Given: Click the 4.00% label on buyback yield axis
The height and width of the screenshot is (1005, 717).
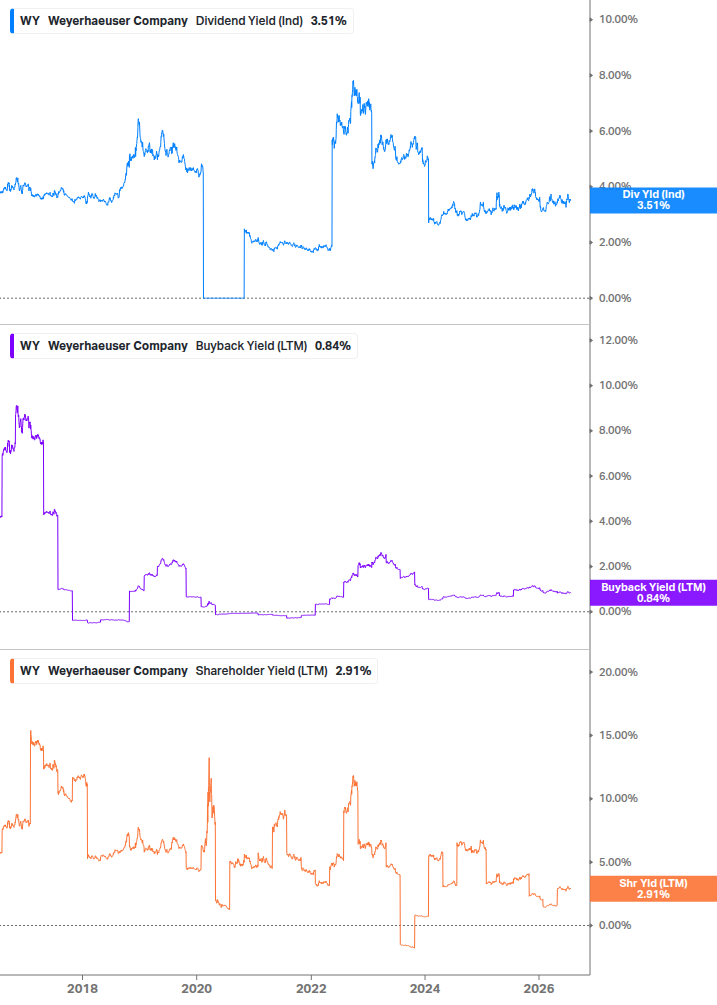Looking at the screenshot, I should [615, 521].
